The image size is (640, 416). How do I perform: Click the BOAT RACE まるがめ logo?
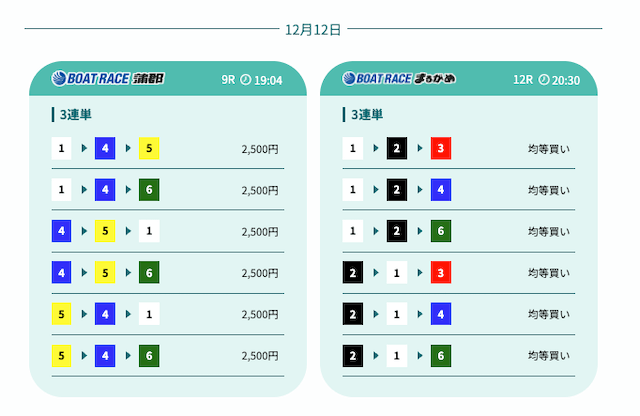[399, 79]
